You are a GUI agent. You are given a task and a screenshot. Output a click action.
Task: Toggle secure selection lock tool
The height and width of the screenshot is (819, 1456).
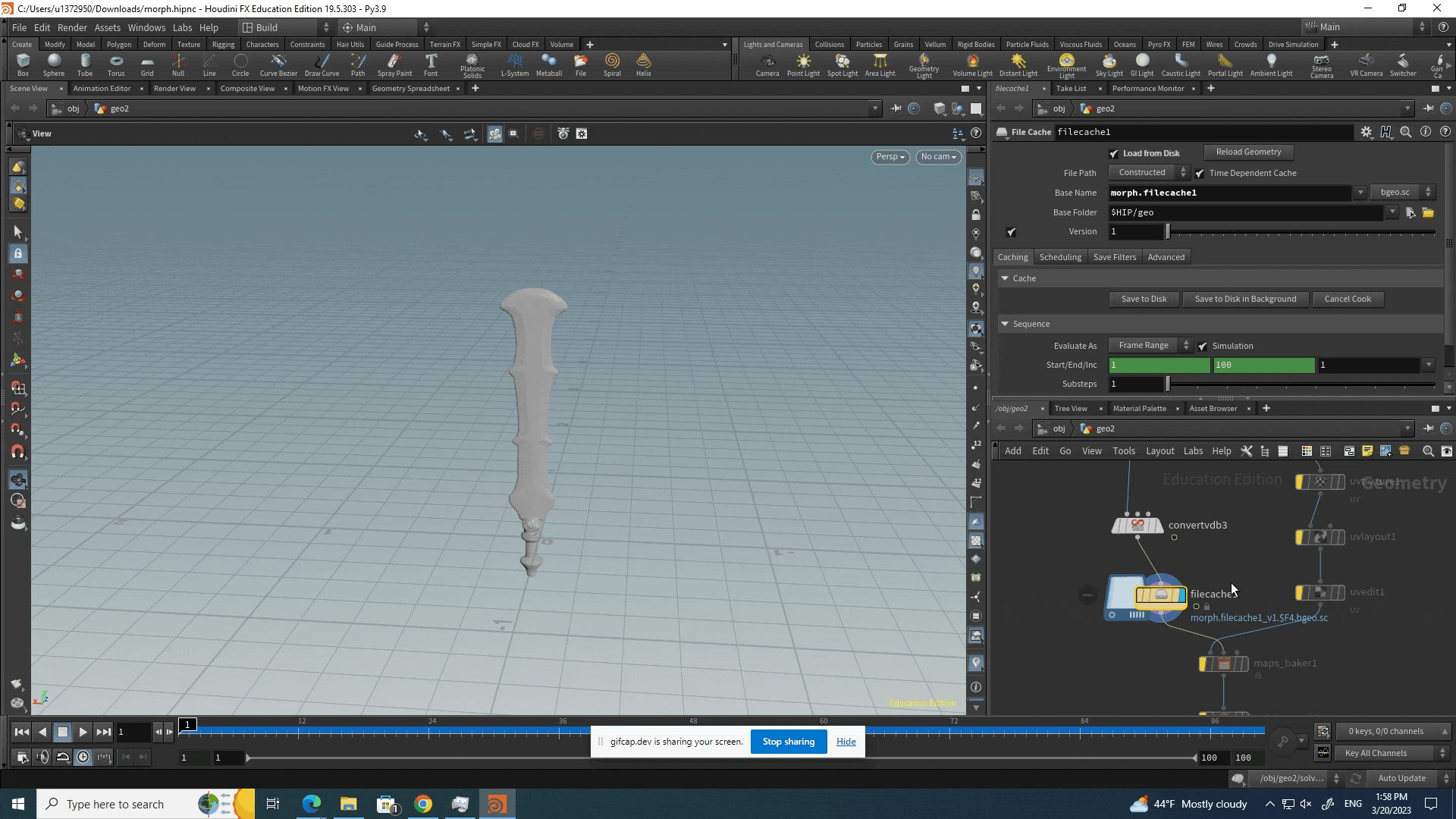(18, 254)
